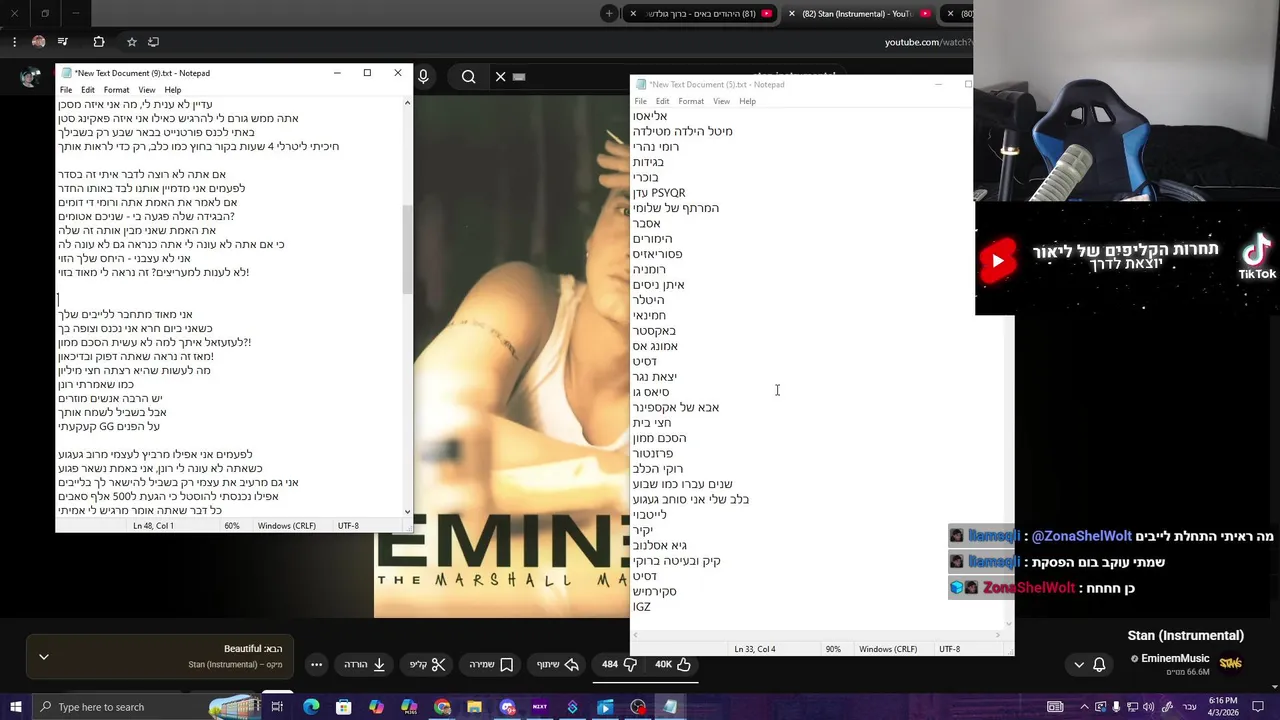Close the 'היהודים באים' browser tab

click(633, 13)
